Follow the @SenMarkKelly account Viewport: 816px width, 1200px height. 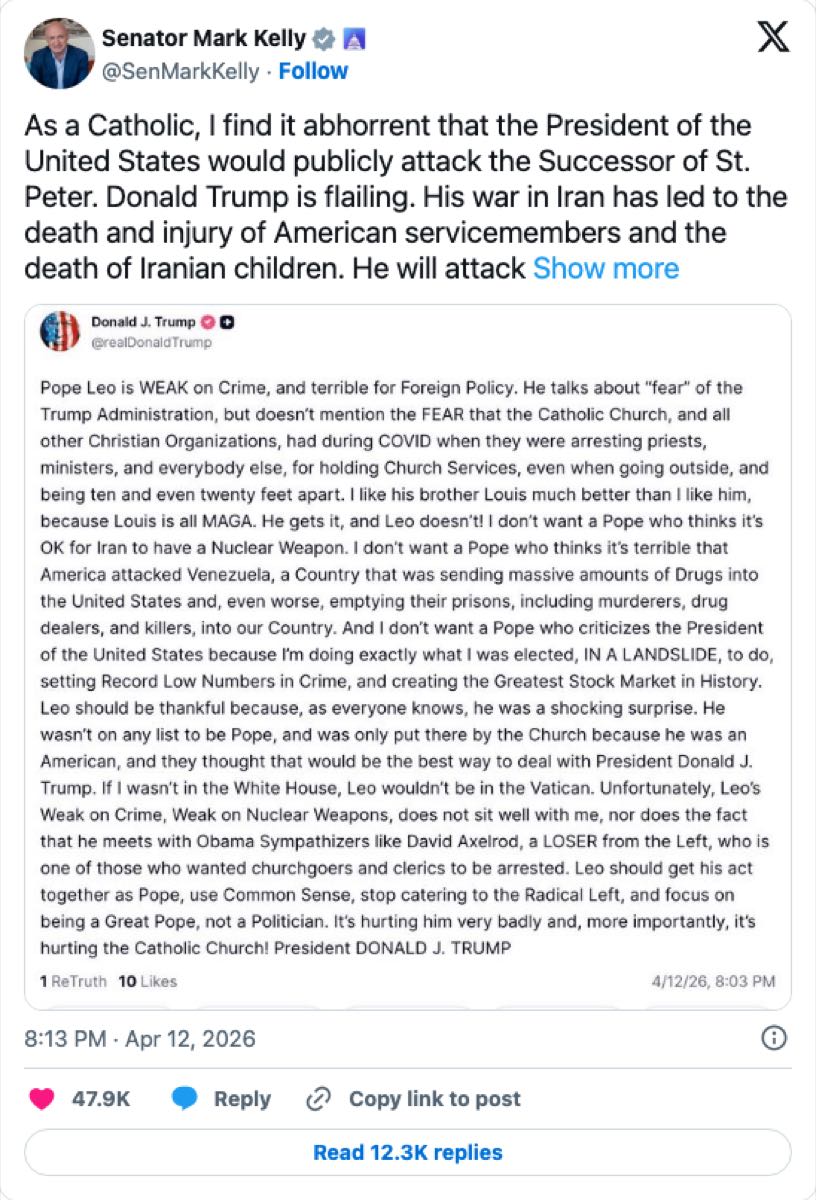pyautogui.click(x=313, y=71)
